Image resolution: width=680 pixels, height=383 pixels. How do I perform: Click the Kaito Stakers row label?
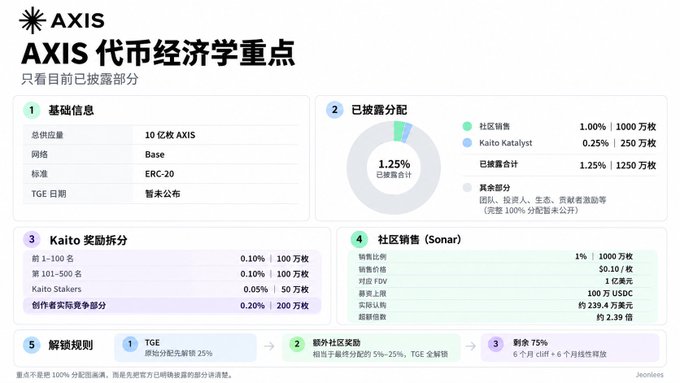pyautogui.click(x=56, y=289)
